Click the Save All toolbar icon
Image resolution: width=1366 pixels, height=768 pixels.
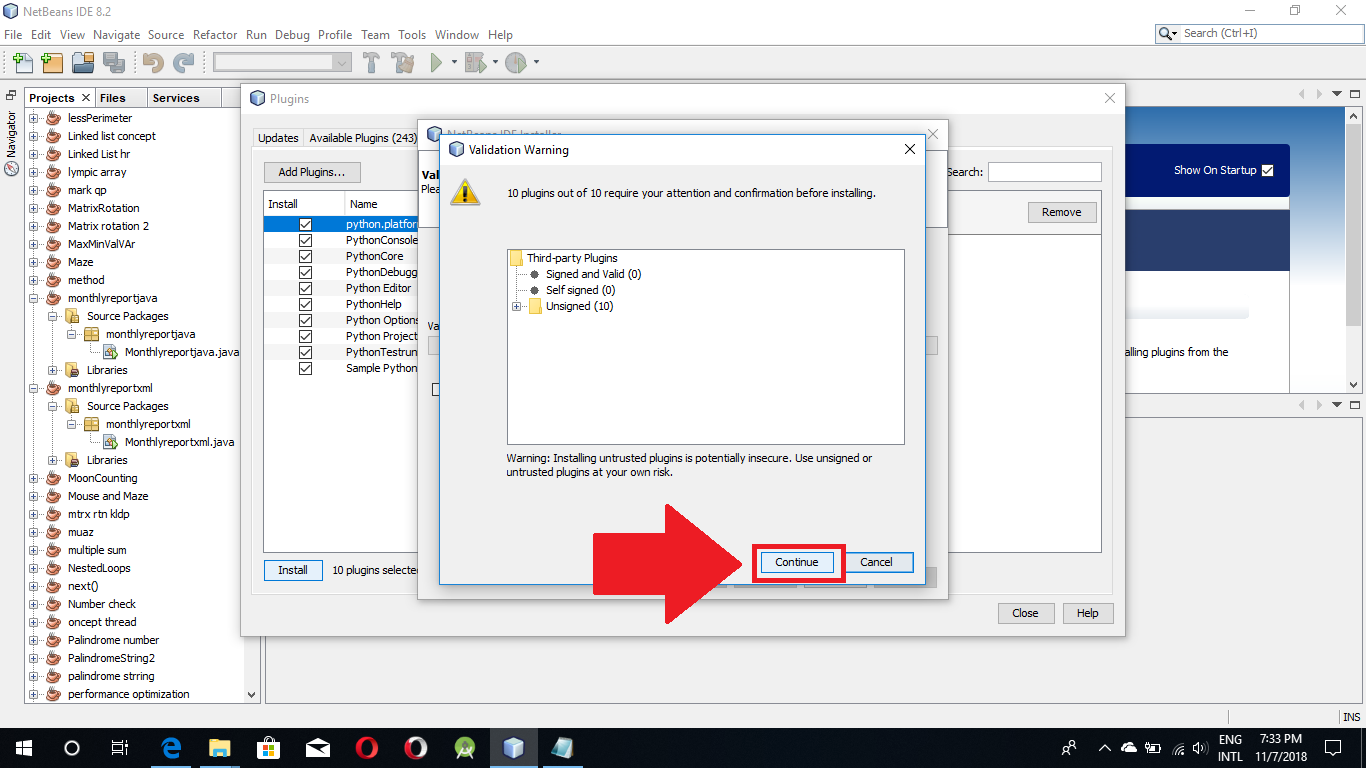(x=113, y=63)
